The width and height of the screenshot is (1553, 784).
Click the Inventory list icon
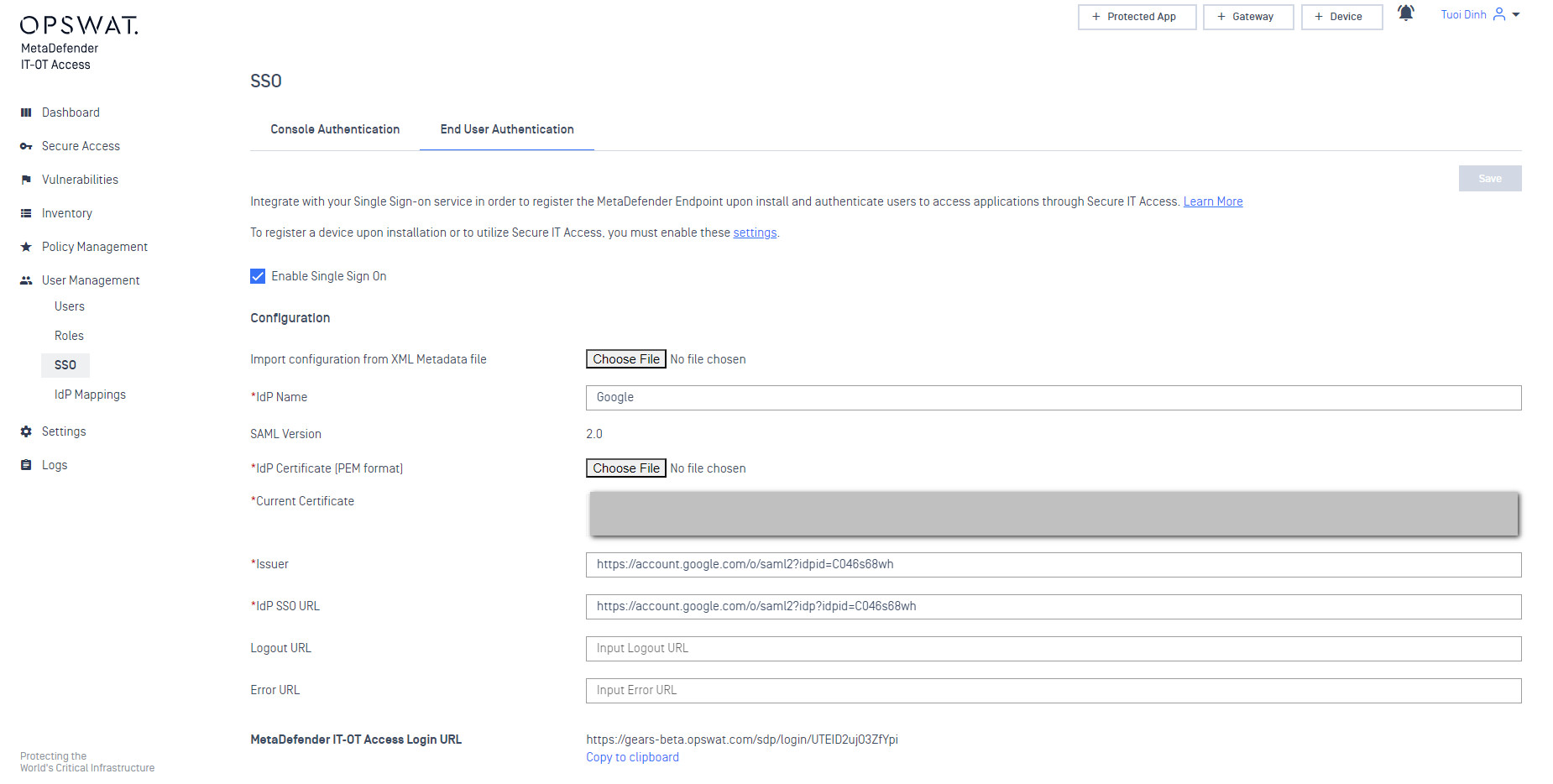26,213
